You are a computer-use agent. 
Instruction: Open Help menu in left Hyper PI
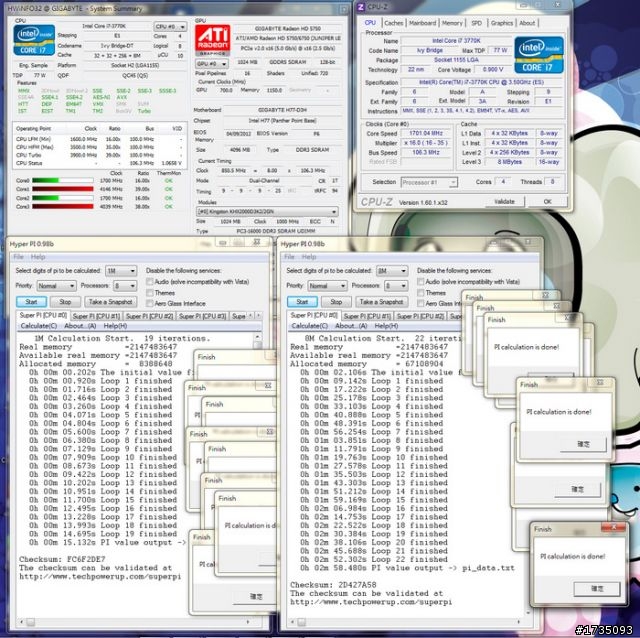point(38,257)
